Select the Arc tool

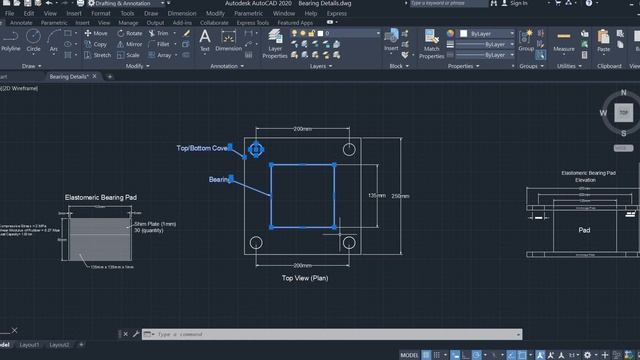(53, 41)
